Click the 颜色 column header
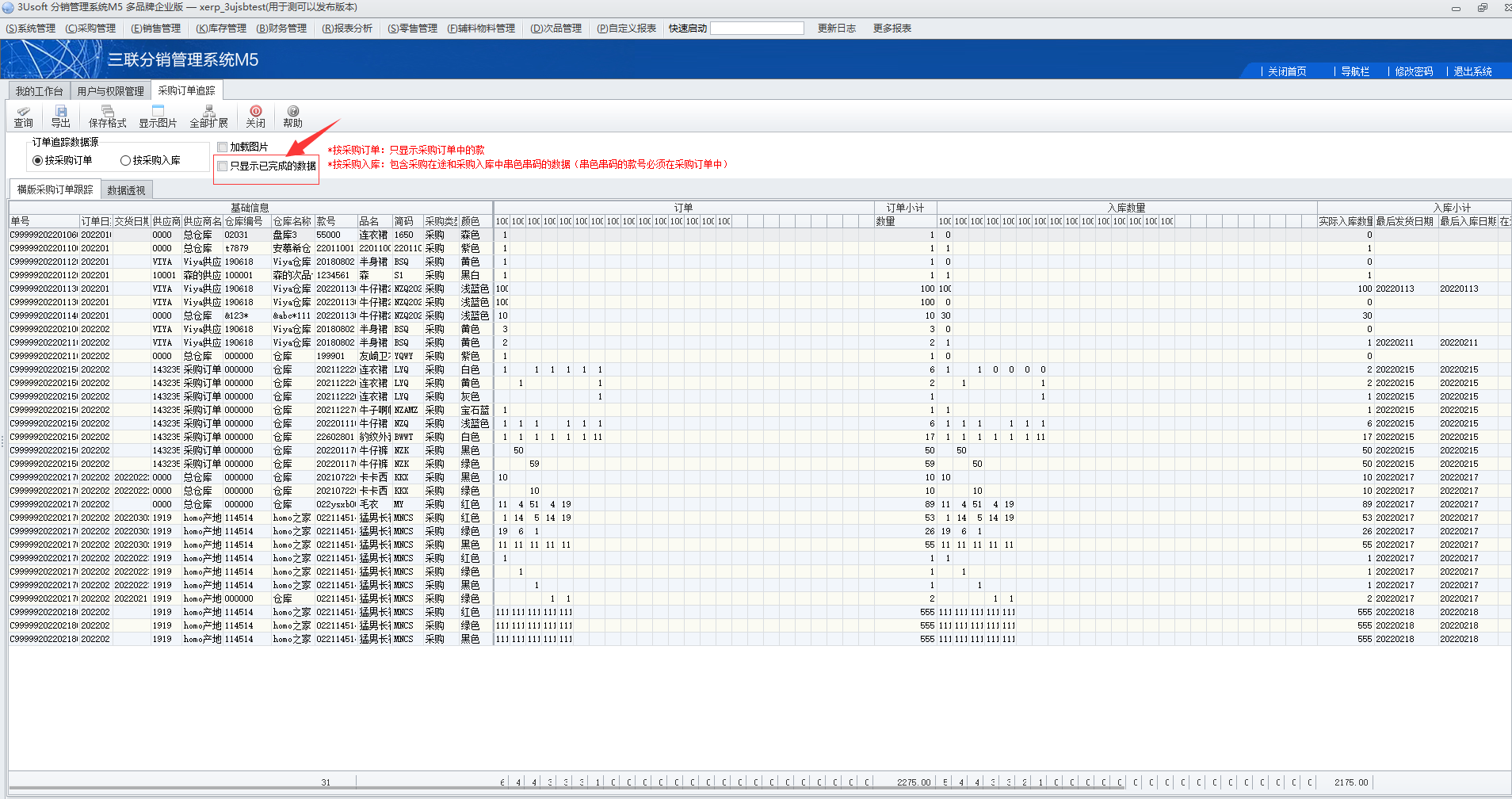Viewport: 1512px width, 799px height. tap(475, 221)
